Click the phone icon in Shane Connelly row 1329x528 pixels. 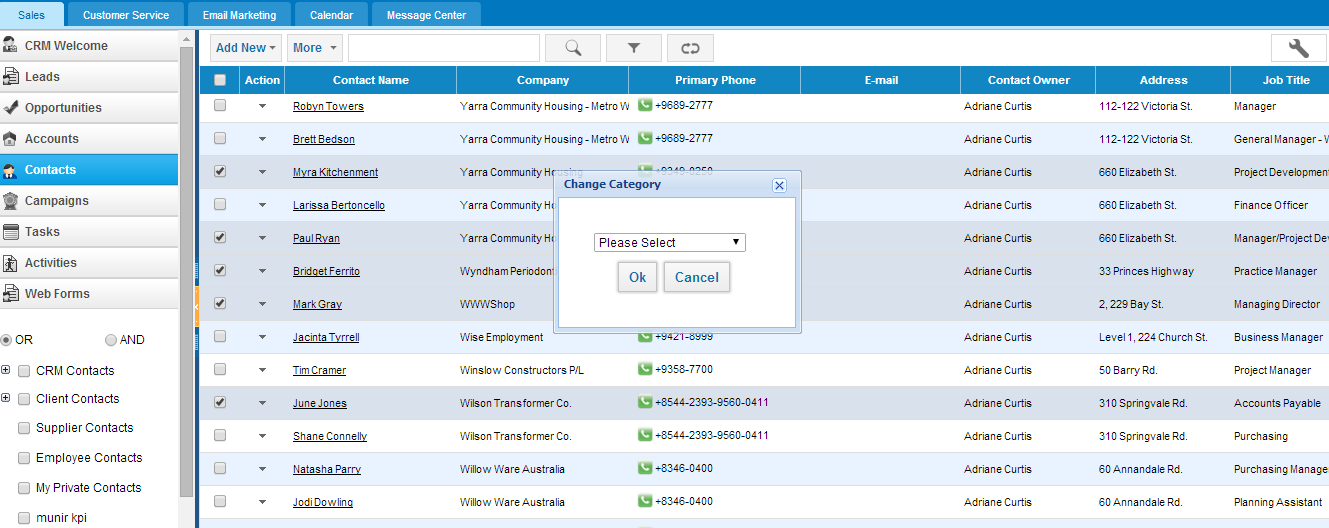click(x=645, y=435)
